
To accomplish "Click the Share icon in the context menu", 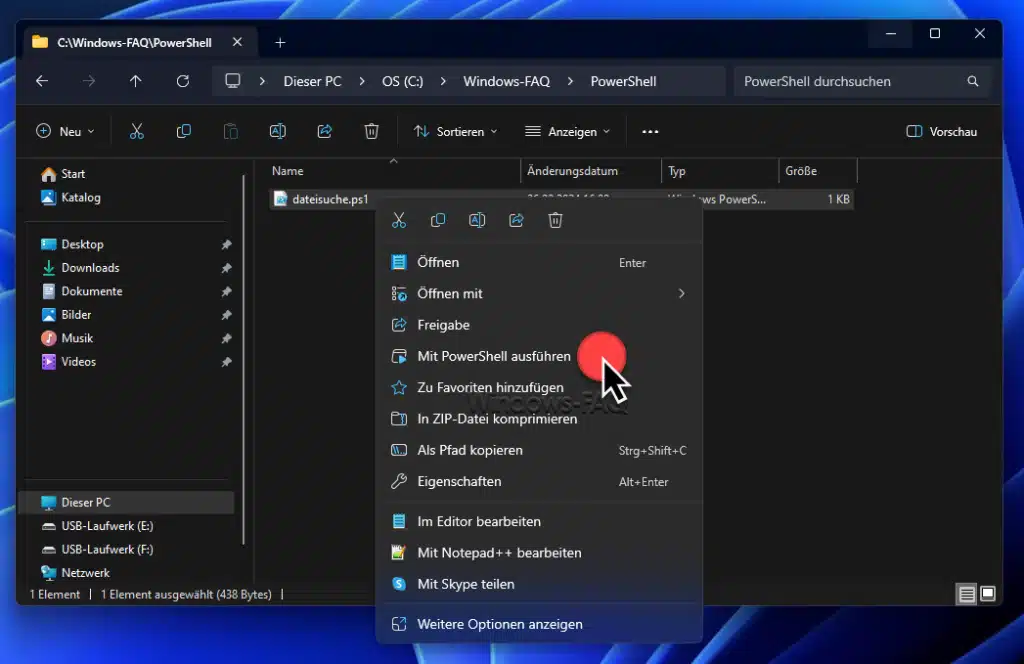I will point(517,221).
